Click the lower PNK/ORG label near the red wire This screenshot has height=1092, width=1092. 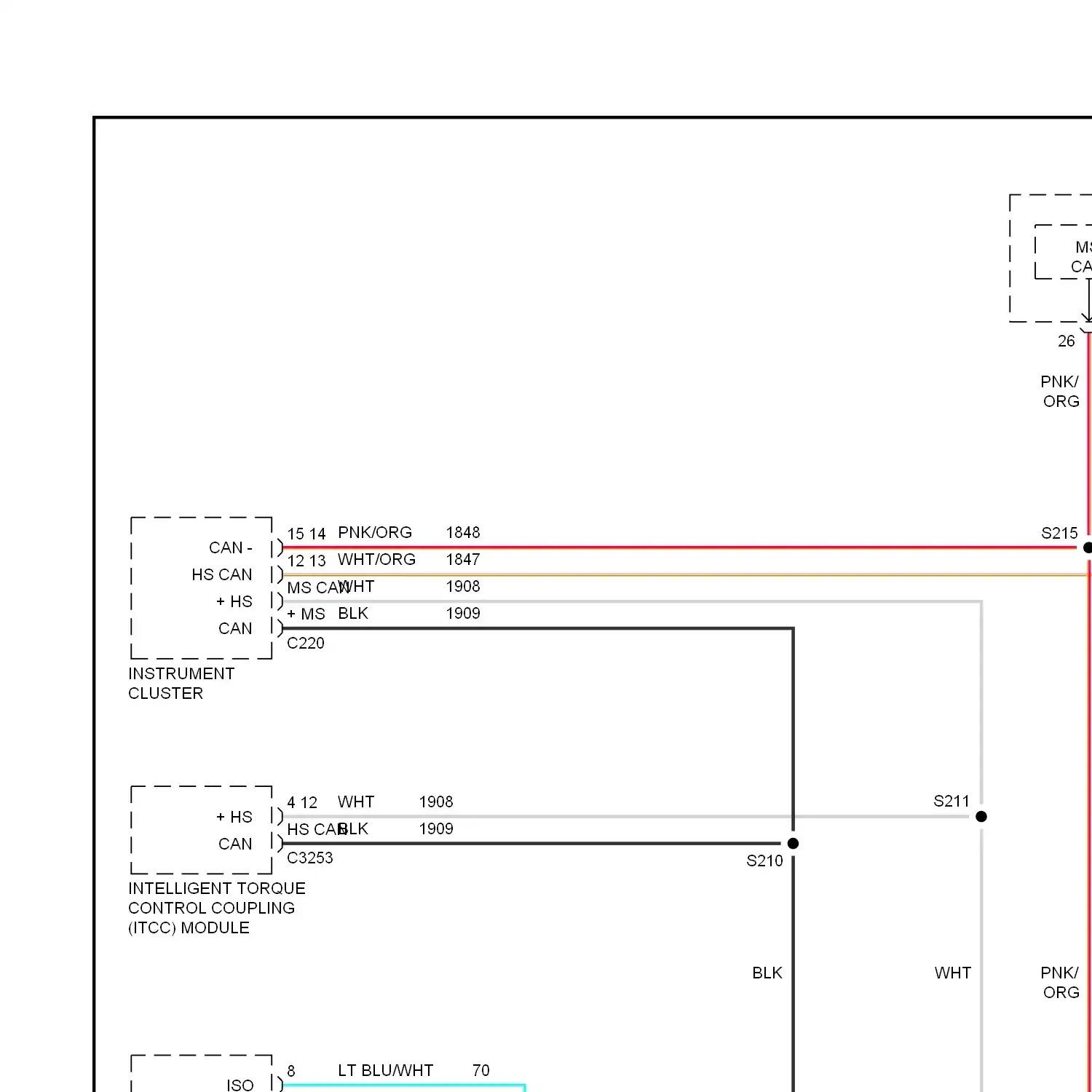point(1060,983)
